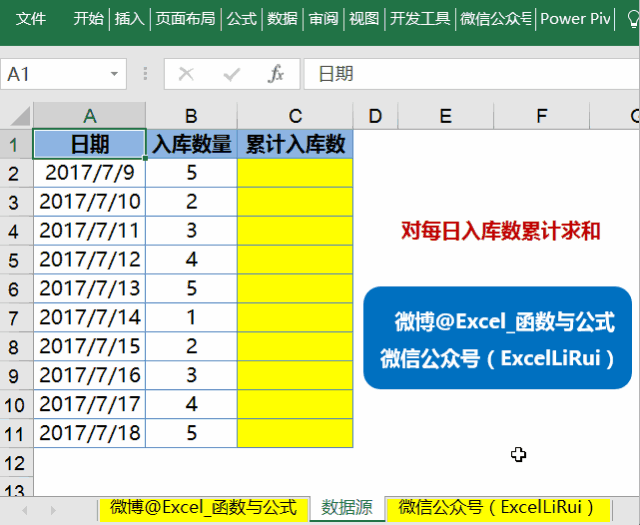
Task: Click the Select All corner triangle
Action: click(20, 116)
